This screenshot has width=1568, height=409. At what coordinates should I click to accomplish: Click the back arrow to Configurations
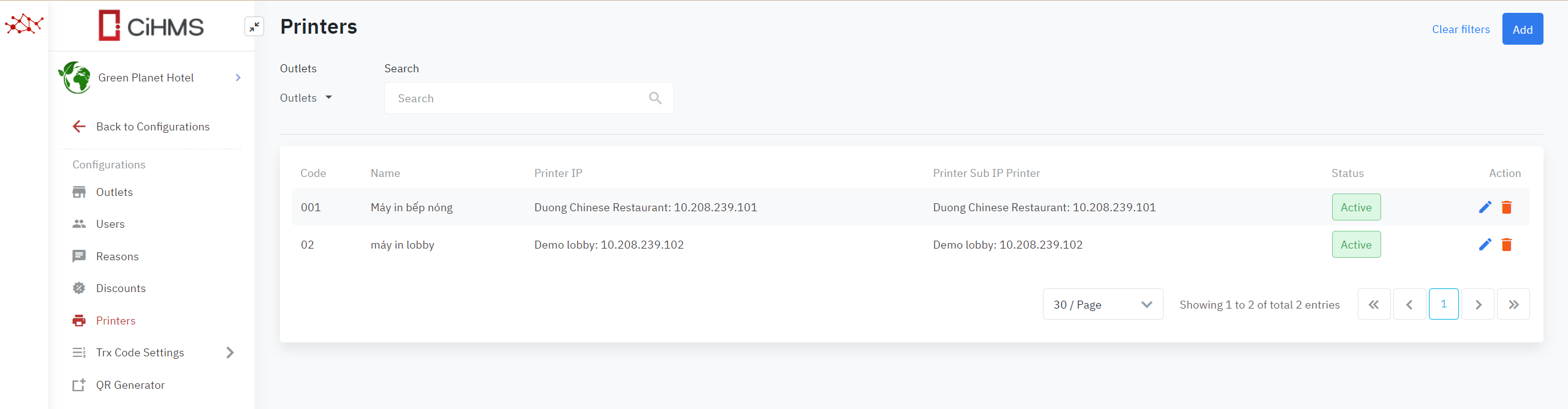coord(79,127)
